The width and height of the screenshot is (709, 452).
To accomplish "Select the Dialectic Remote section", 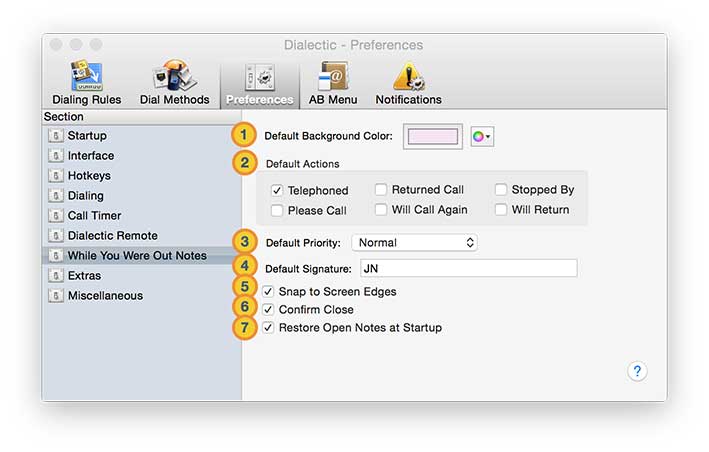I will coord(142,235).
